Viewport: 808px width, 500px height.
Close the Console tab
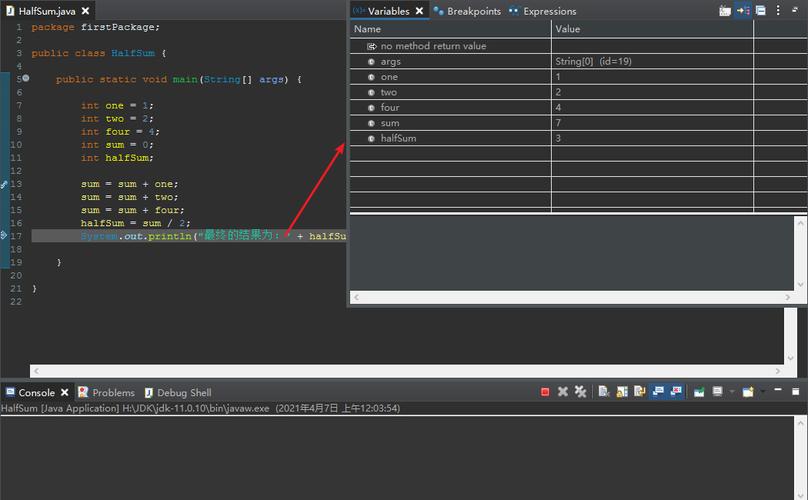coord(64,392)
